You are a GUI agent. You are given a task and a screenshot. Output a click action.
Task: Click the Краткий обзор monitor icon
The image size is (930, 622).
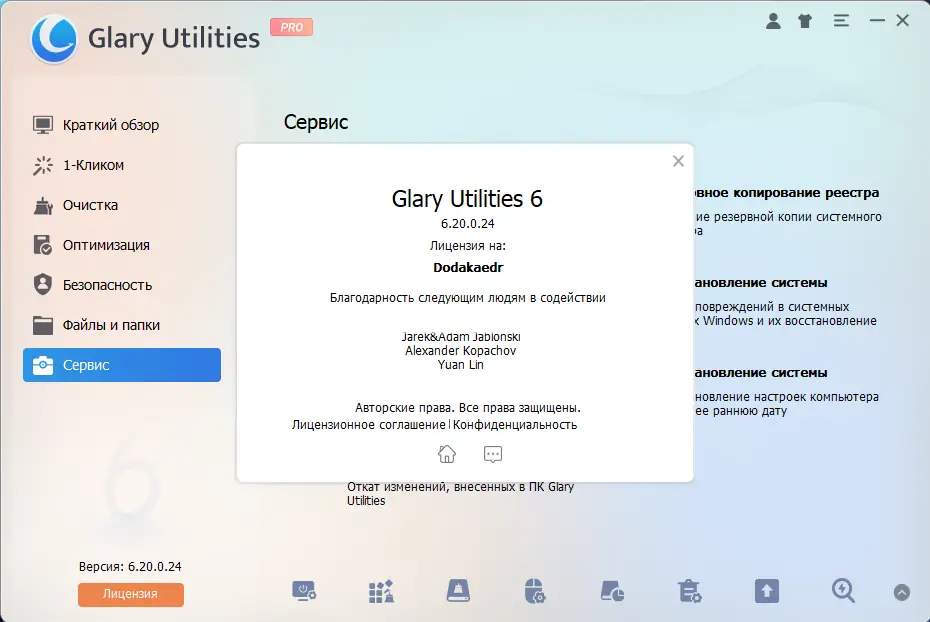(43, 125)
